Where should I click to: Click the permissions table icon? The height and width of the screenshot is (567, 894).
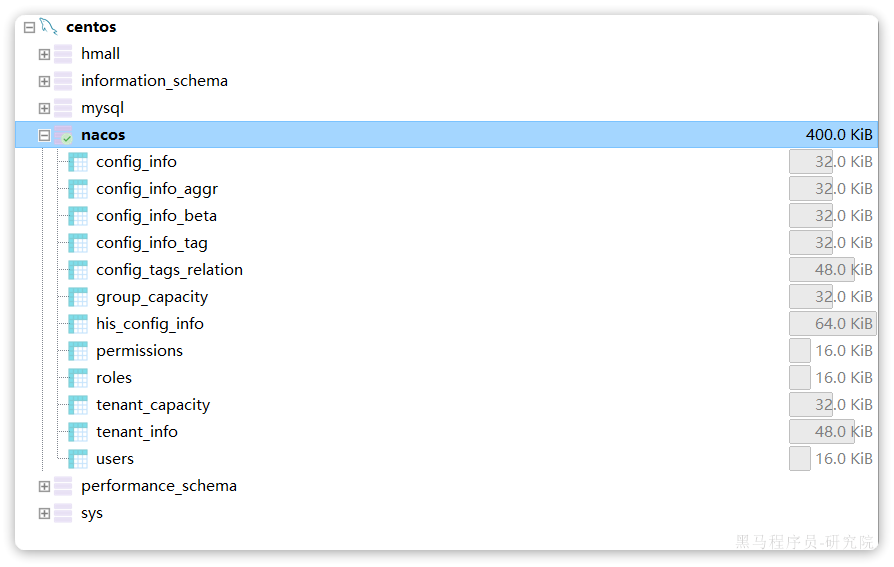point(78,351)
